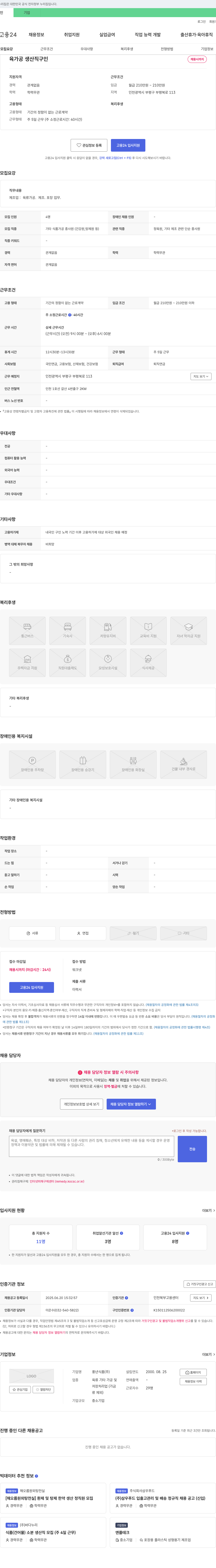Click the 통근버스 benefit icon
The image size is (216, 1568).
(27, 631)
